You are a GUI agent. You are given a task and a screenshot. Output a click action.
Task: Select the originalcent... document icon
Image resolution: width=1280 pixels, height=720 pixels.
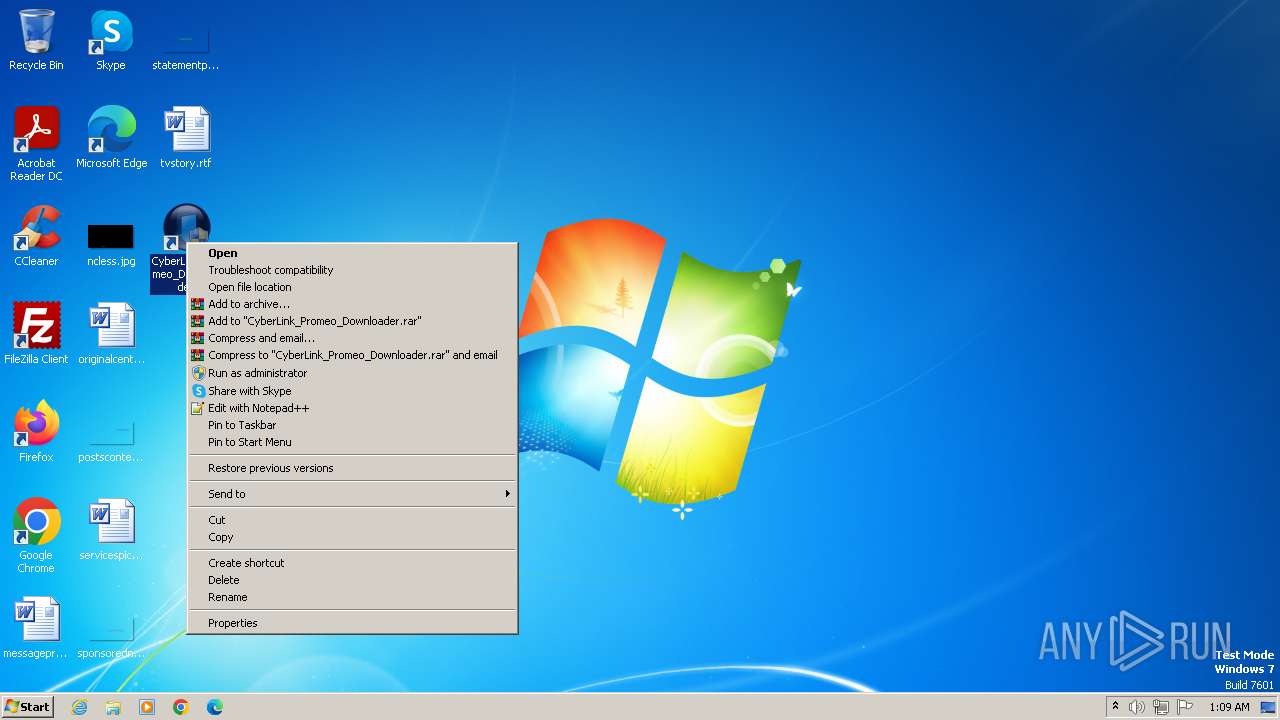click(x=111, y=334)
